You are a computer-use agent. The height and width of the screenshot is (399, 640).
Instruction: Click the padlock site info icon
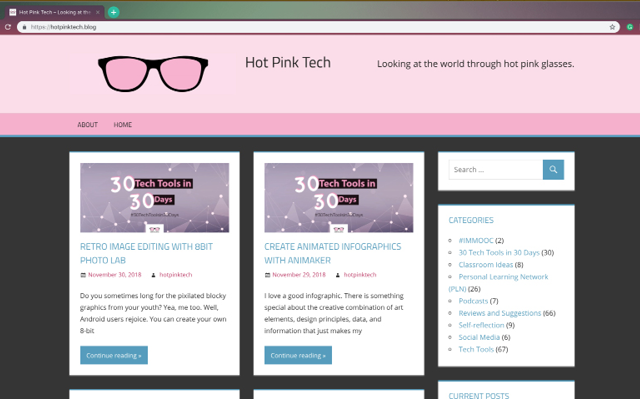24,27
